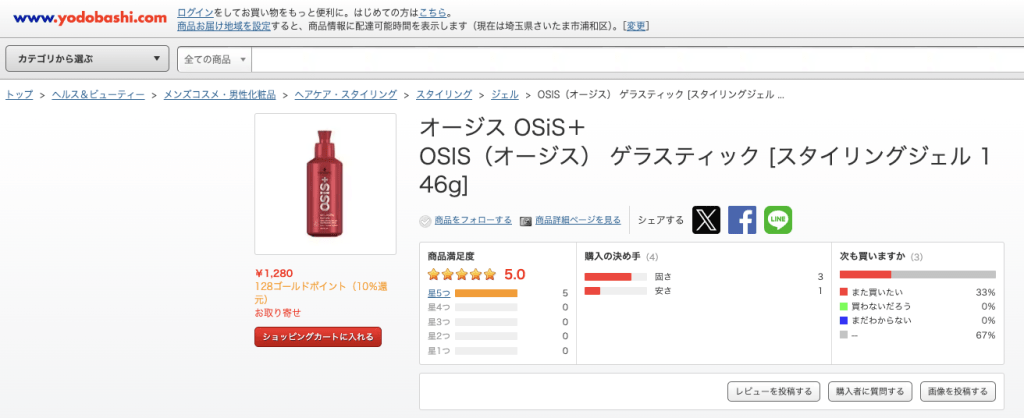This screenshot has height=418, width=1024.
Task: Add item with ショッピングカートに入れる button
Action: (x=318, y=337)
